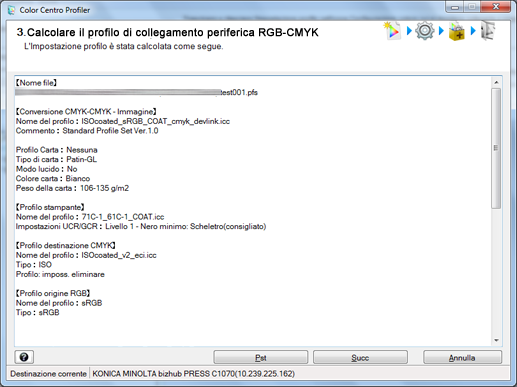Image resolution: width=517 pixels, height=387 pixels.
Task: Click the Modo lucido No line
Action: [x=46, y=169]
